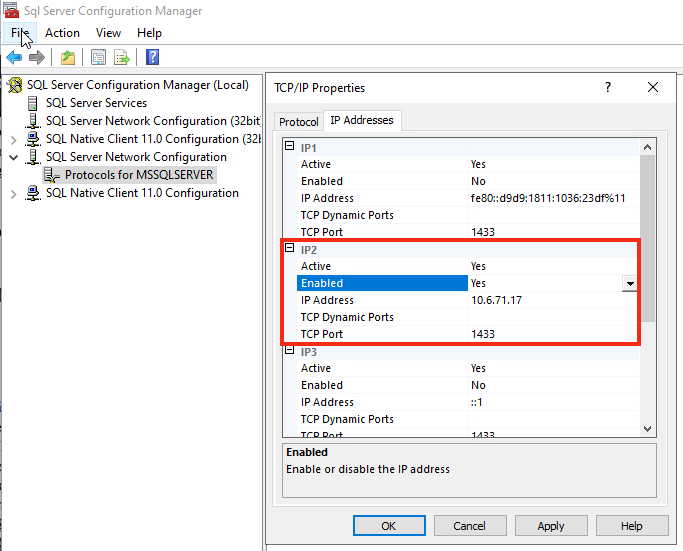683x551 pixels.
Task: Select SQL Server Services tree item
Action: coord(96,103)
